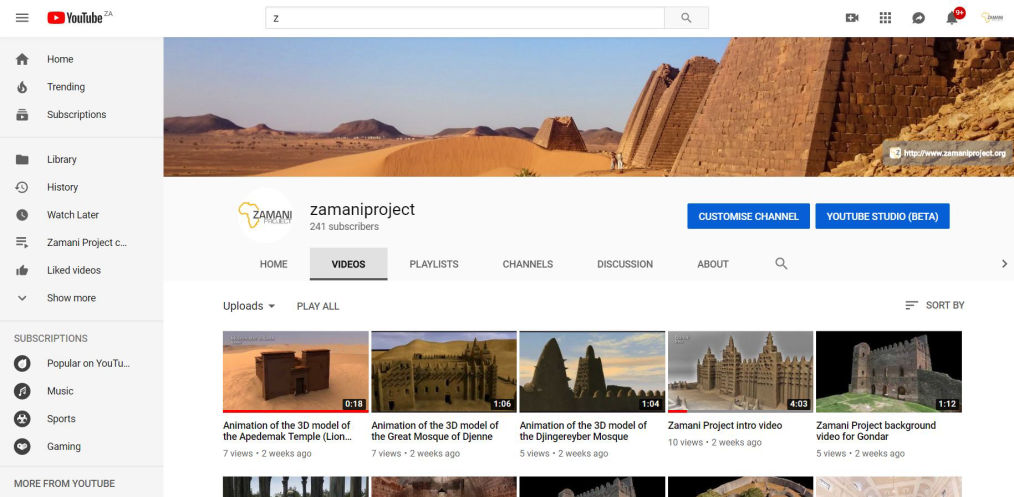This screenshot has width=1014, height=497.
Task: Open the notifications bell
Action: pos(953,18)
